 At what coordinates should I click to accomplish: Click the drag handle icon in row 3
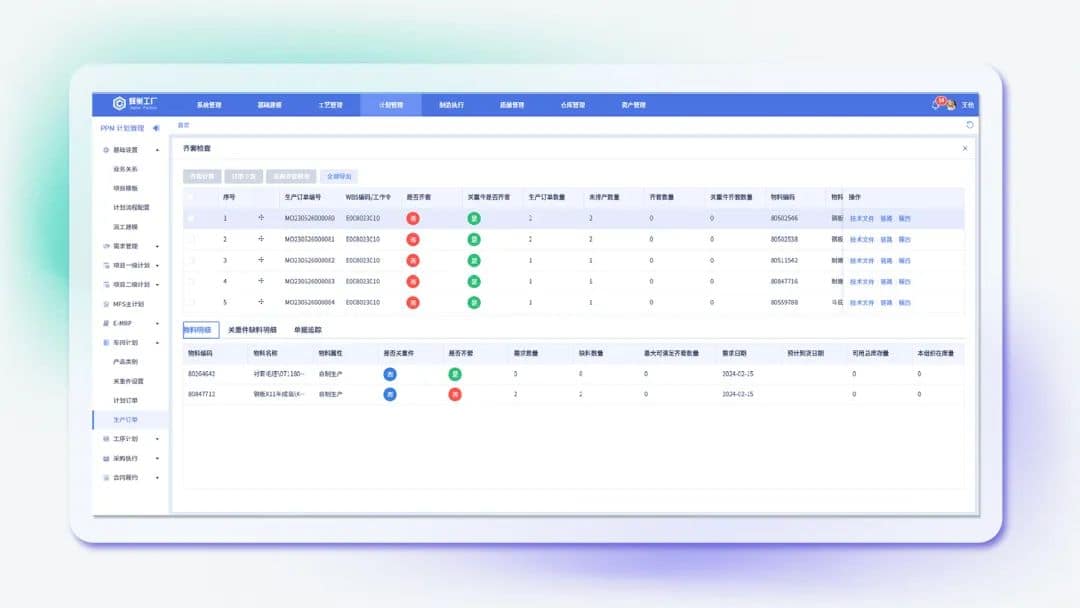(261, 260)
